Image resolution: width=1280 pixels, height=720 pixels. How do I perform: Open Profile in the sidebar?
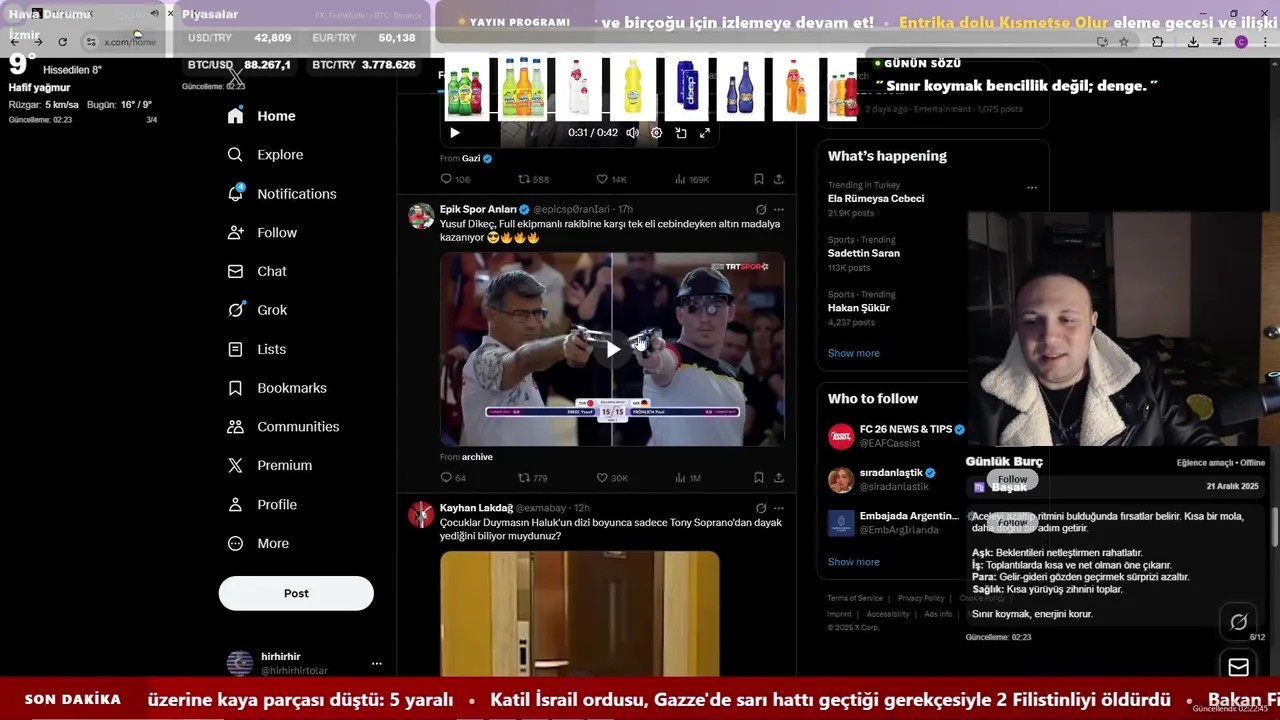[262, 505]
